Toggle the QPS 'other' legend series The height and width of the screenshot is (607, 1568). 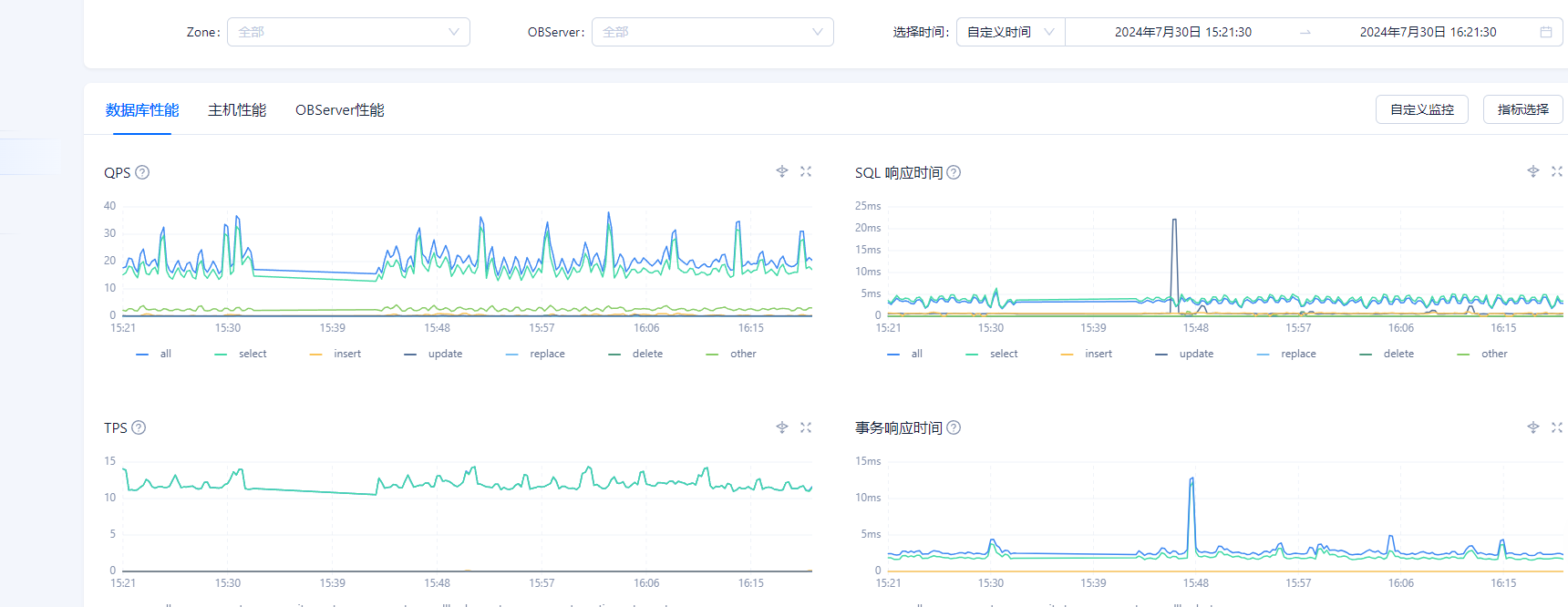pos(731,354)
